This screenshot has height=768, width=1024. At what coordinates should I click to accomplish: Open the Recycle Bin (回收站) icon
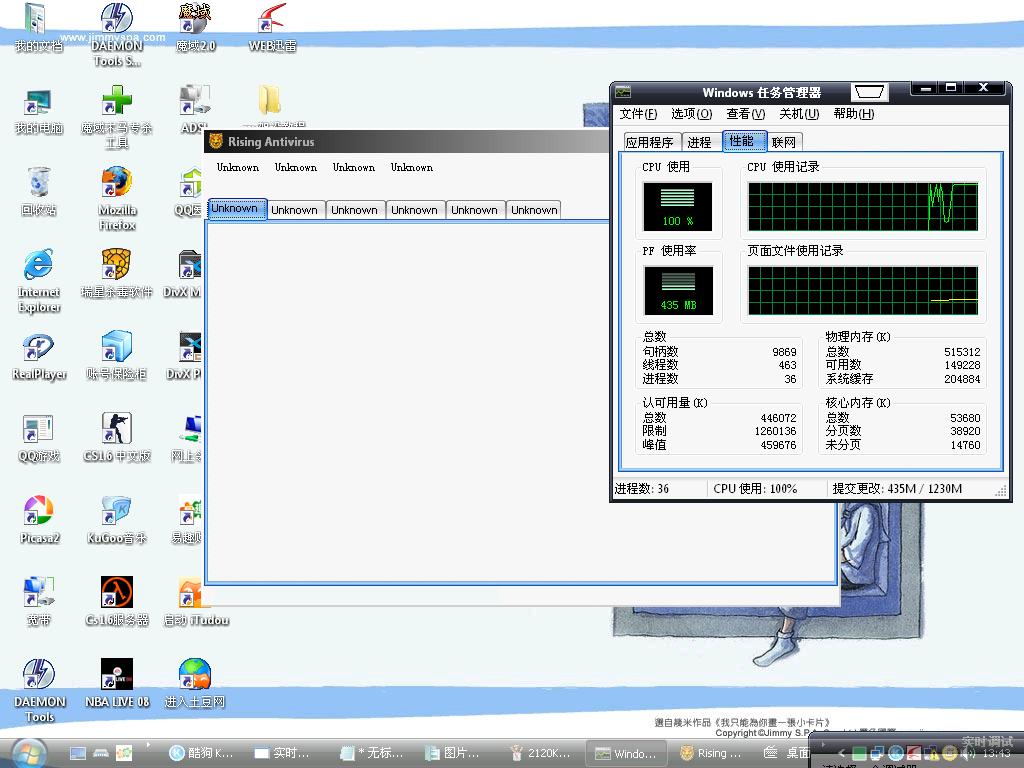[x=38, y=185]
